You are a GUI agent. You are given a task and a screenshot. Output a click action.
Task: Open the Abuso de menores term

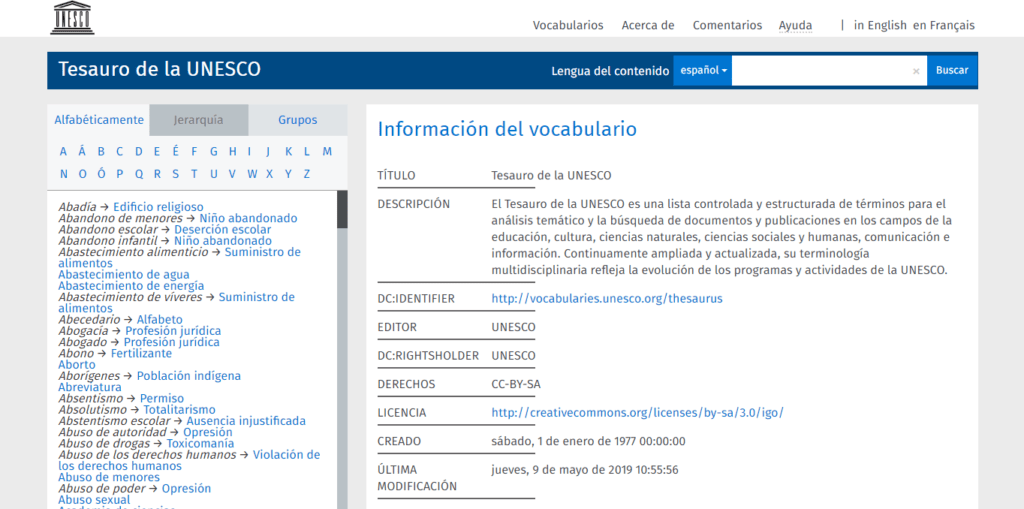click(108, 478)
